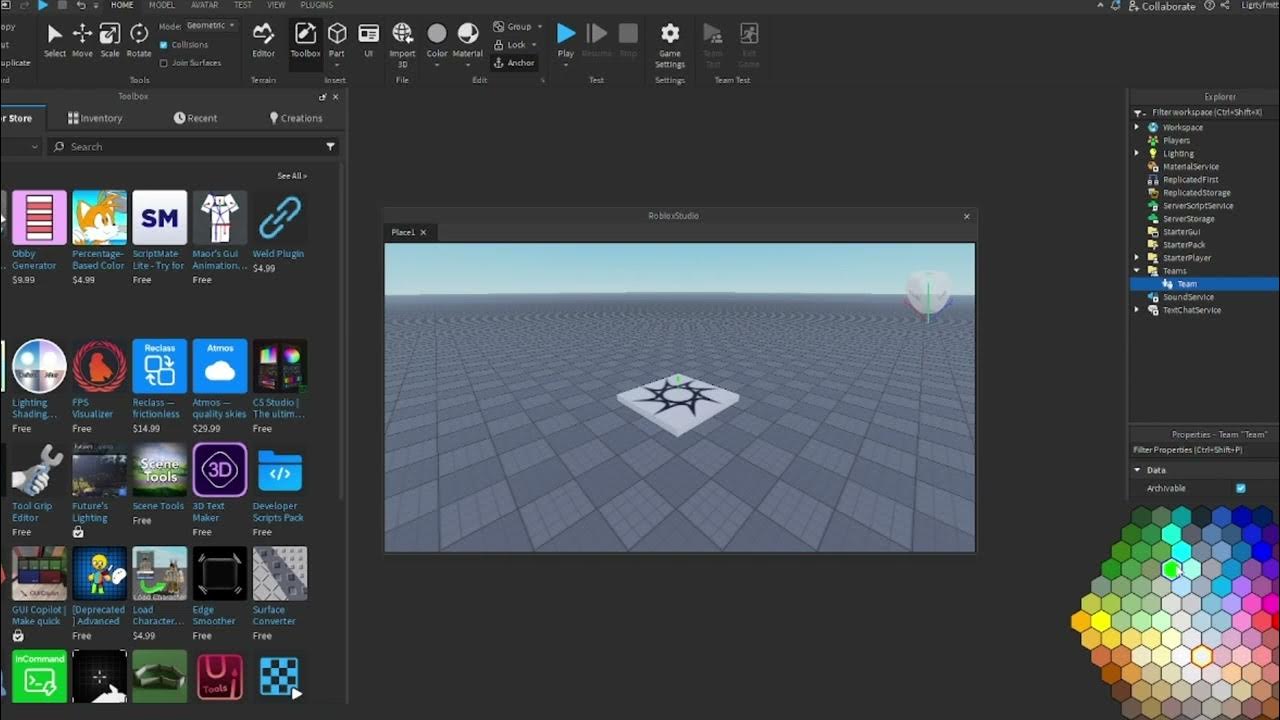Pick the bright green hexagon color
The height and width of the screenshot is (720, 1280).
point(1171,570)
